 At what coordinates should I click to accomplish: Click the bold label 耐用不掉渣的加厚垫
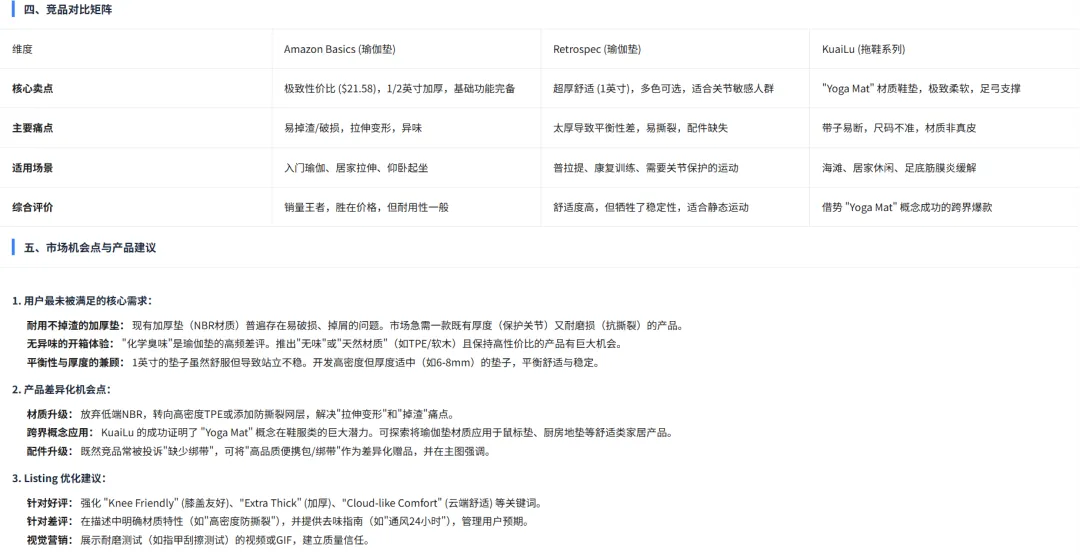(76, 325)
